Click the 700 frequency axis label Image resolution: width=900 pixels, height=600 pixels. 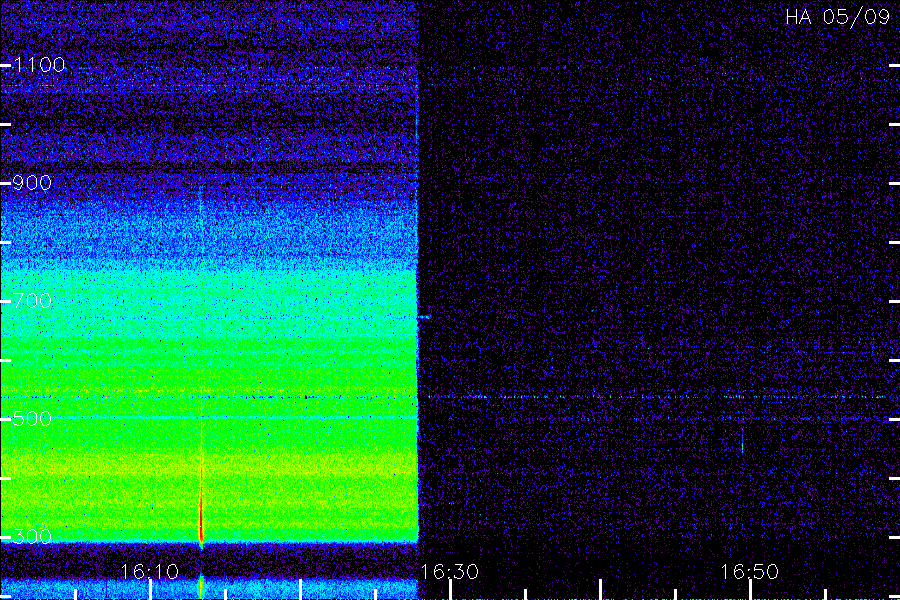click(32, 301)
